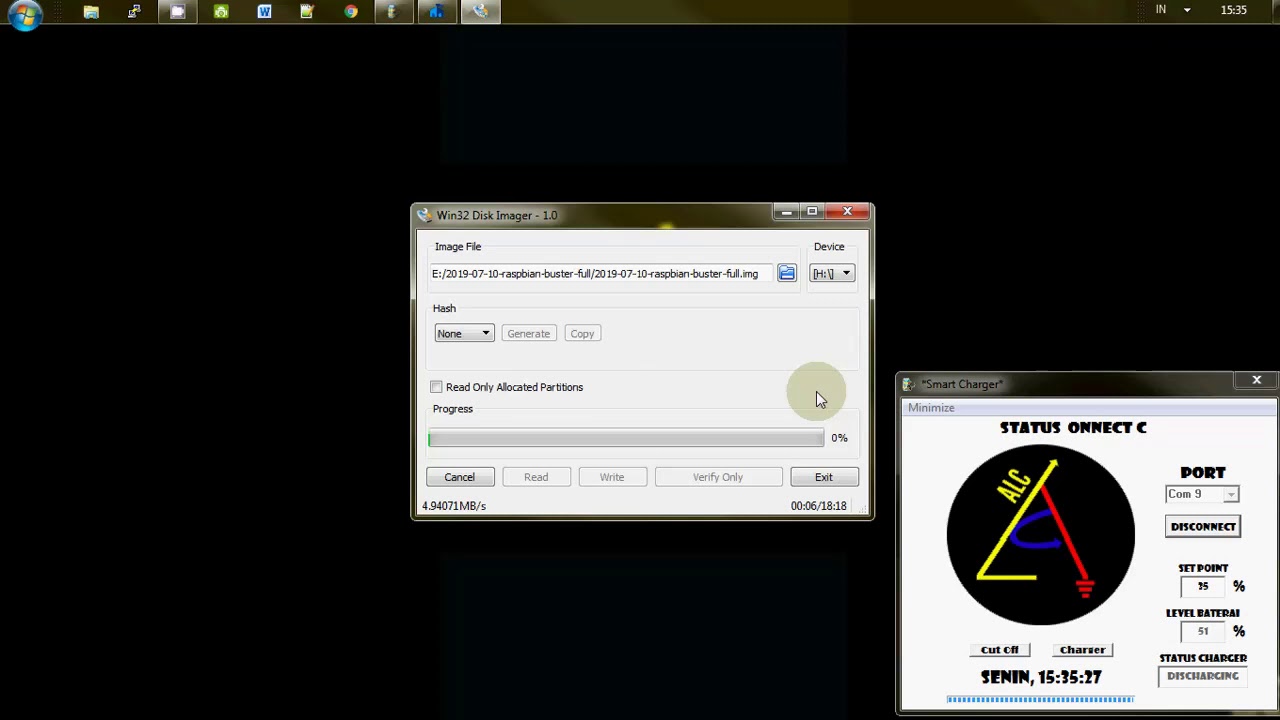The width and height of the screenshot is (1280, 720).
Task: Click the Cancel button in Disk Imager
Action: pyautogui.click(x=460, y=477)
